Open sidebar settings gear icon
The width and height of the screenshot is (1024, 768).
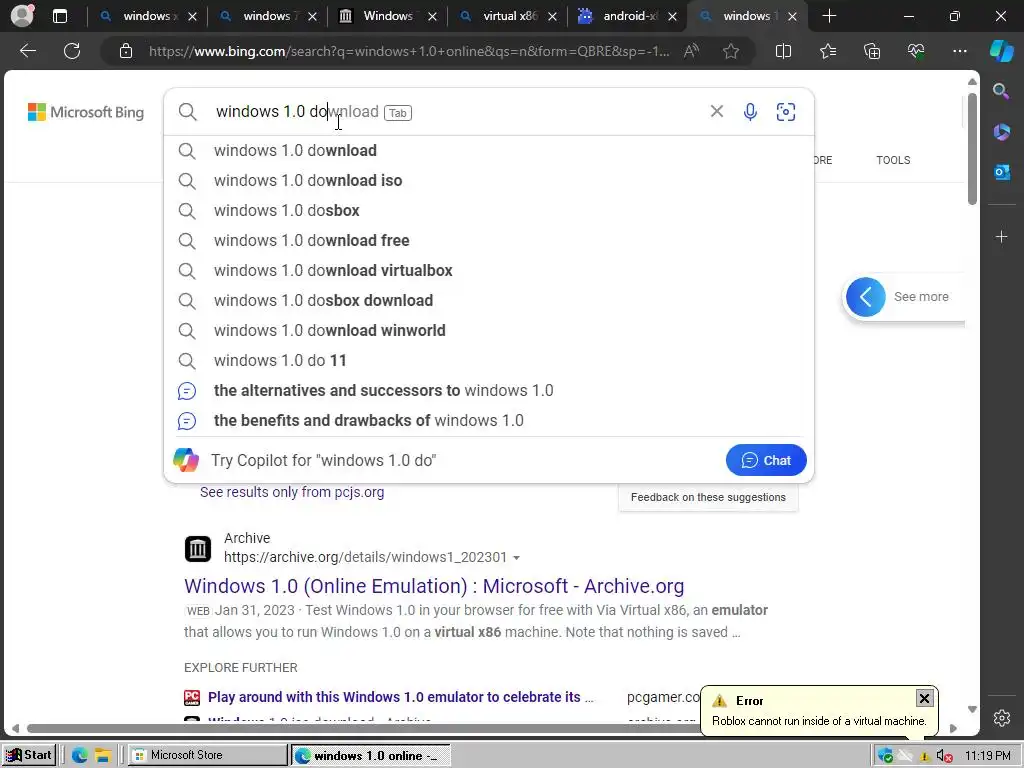click(x=1001, y=718)
